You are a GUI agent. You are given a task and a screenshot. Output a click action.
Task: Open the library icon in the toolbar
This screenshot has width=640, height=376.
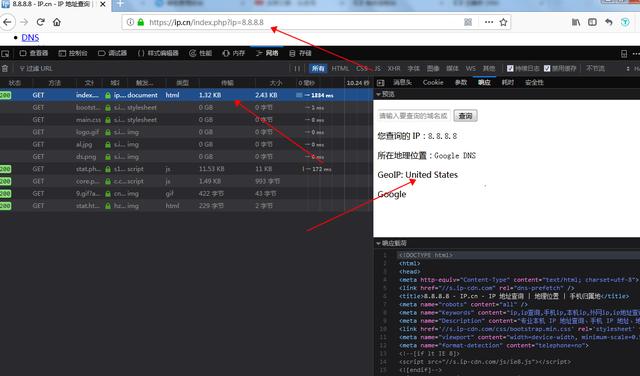(x=576, y=22)
